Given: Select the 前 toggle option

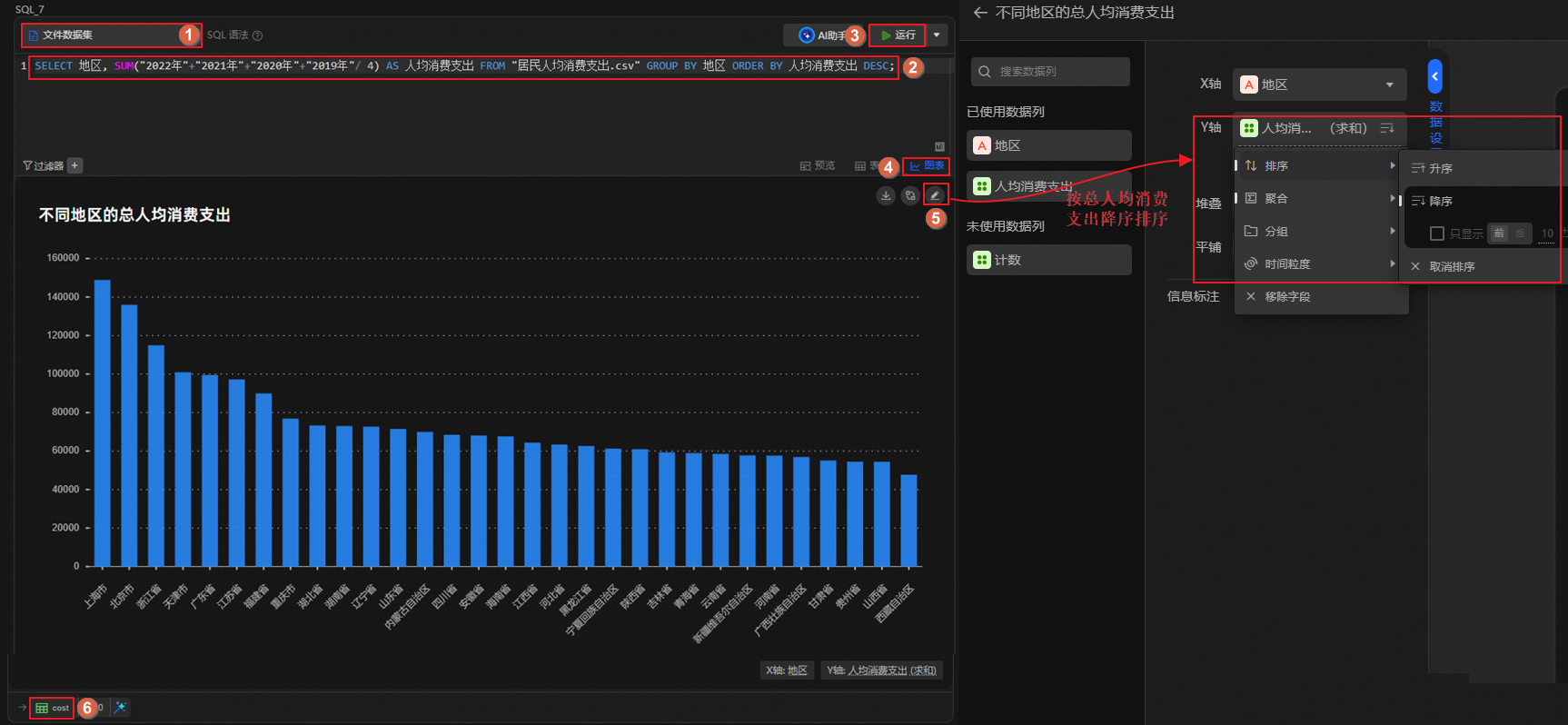Looking at the screenshot, I should [x=1499, y=233].
